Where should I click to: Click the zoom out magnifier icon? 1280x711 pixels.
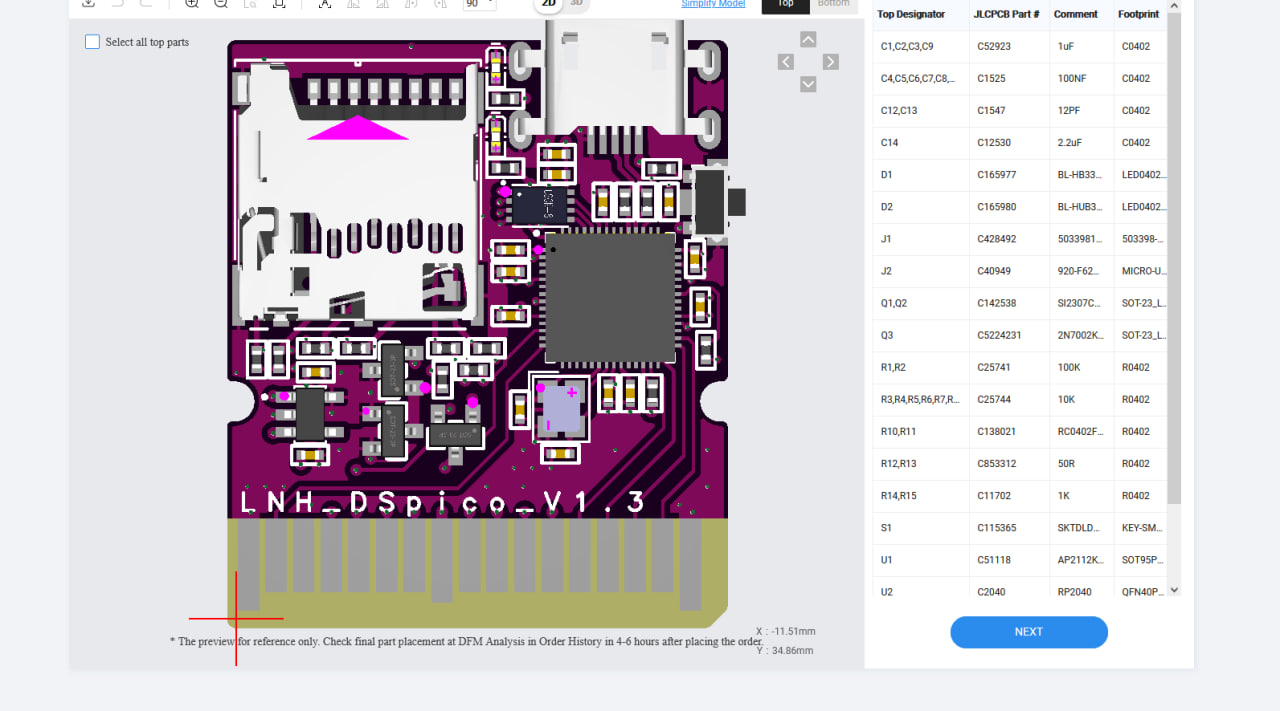point(221,4)
